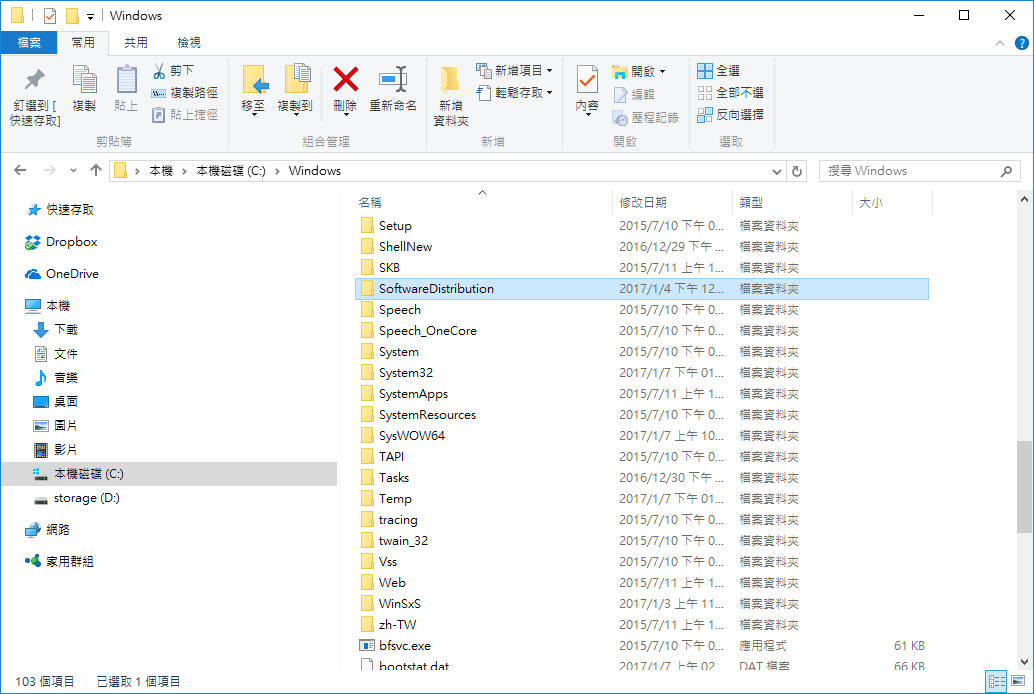Select the Temp folder
The image size is (1034, 694).
(642, 499)
